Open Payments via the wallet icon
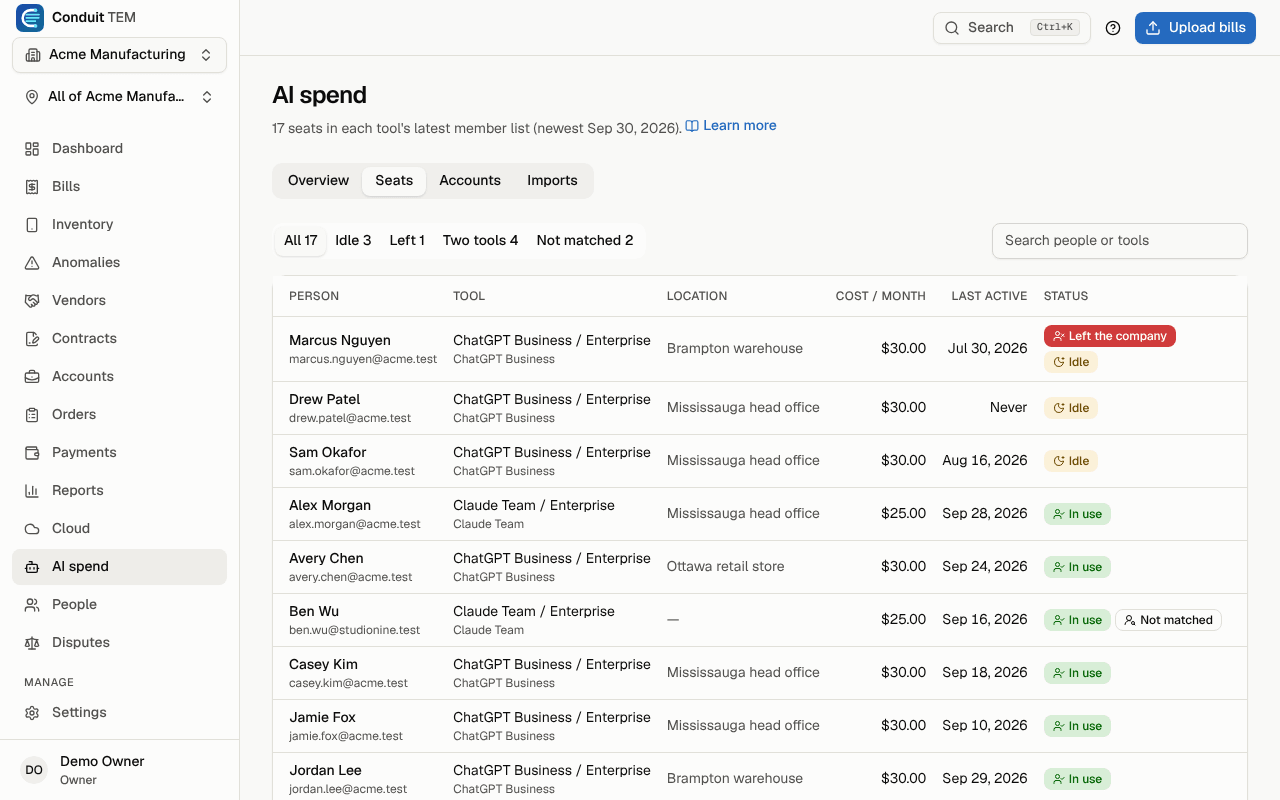This screenshot has width=1280, height=800. (32, 452)
